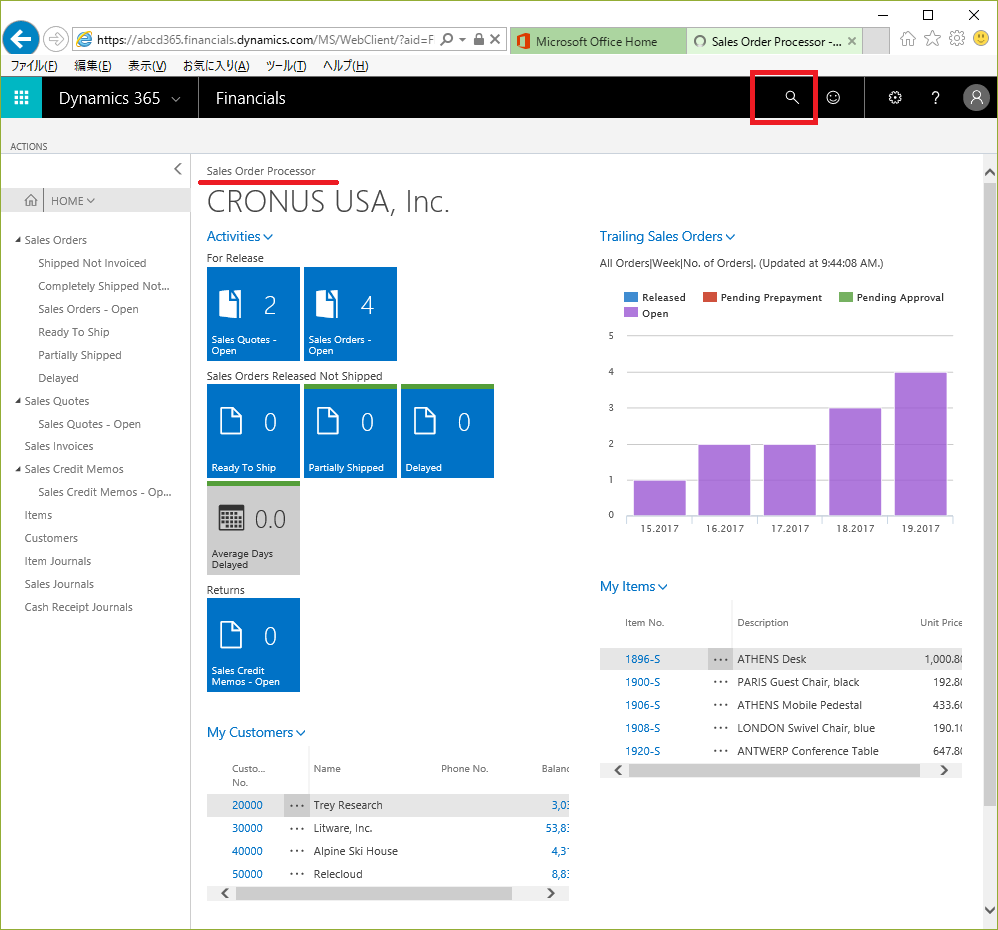Viewport: 998px width, 930px height.
Task: Expand the Dynamics 365 dropdown
Action: coord(176,99)
